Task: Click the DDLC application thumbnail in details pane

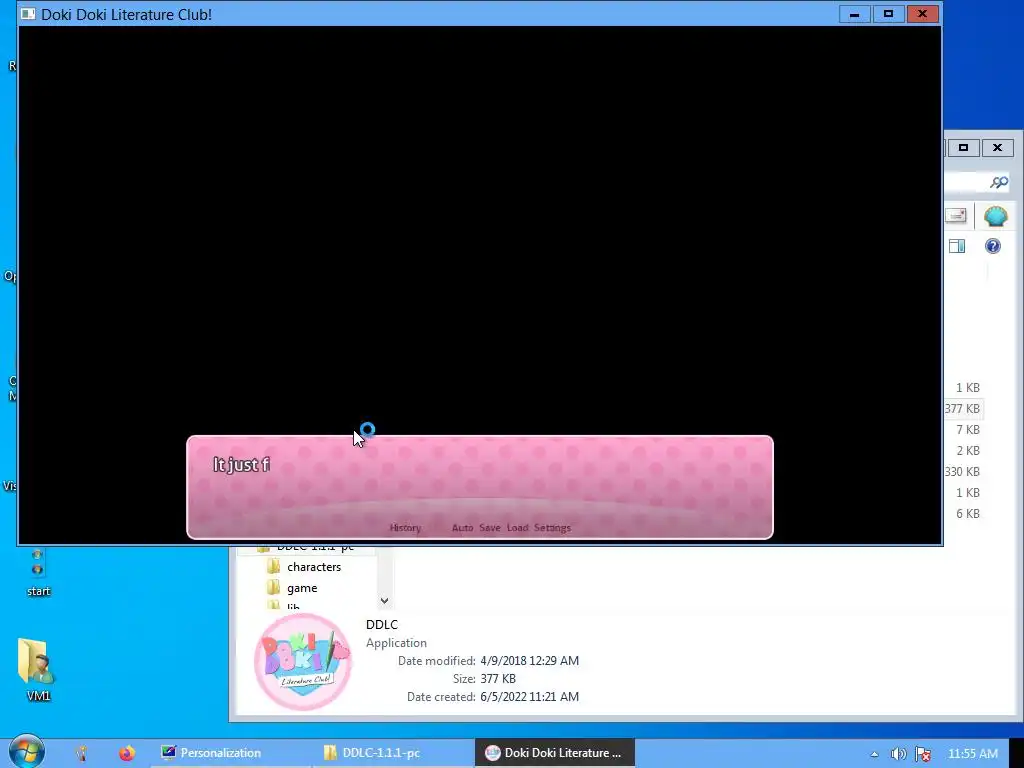Action: coord(303,662)
